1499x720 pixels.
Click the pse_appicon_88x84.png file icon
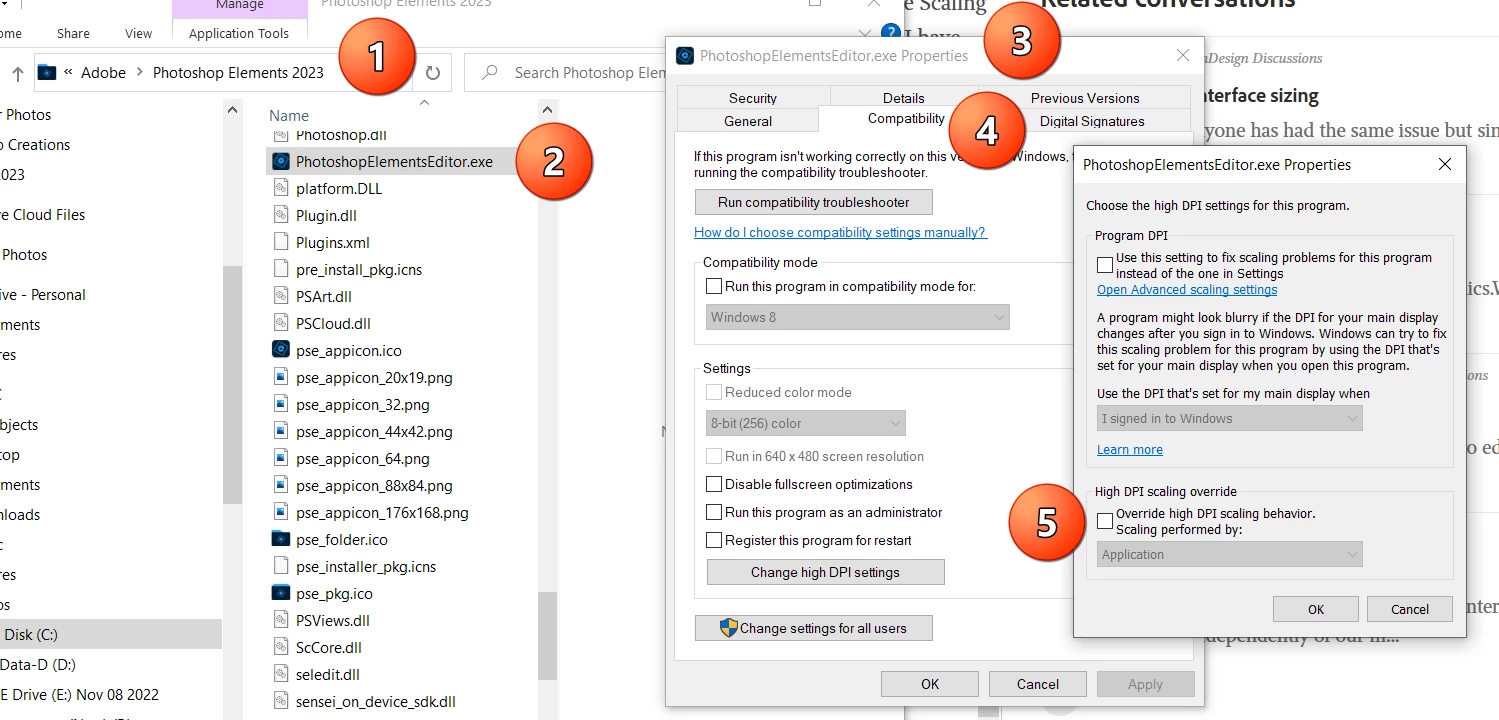[281, 485]
